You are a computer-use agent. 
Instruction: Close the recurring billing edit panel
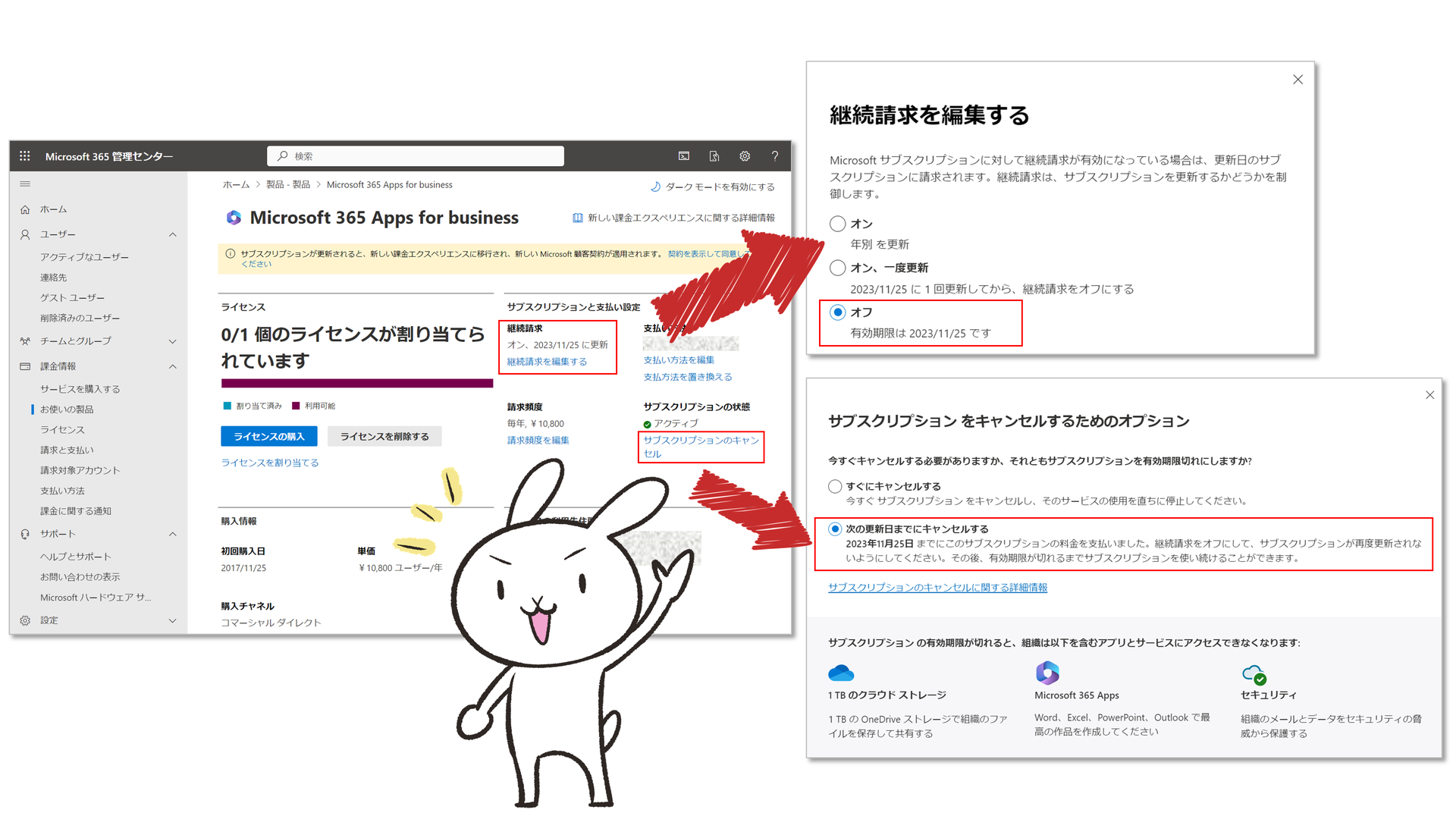pos(1298,80)
